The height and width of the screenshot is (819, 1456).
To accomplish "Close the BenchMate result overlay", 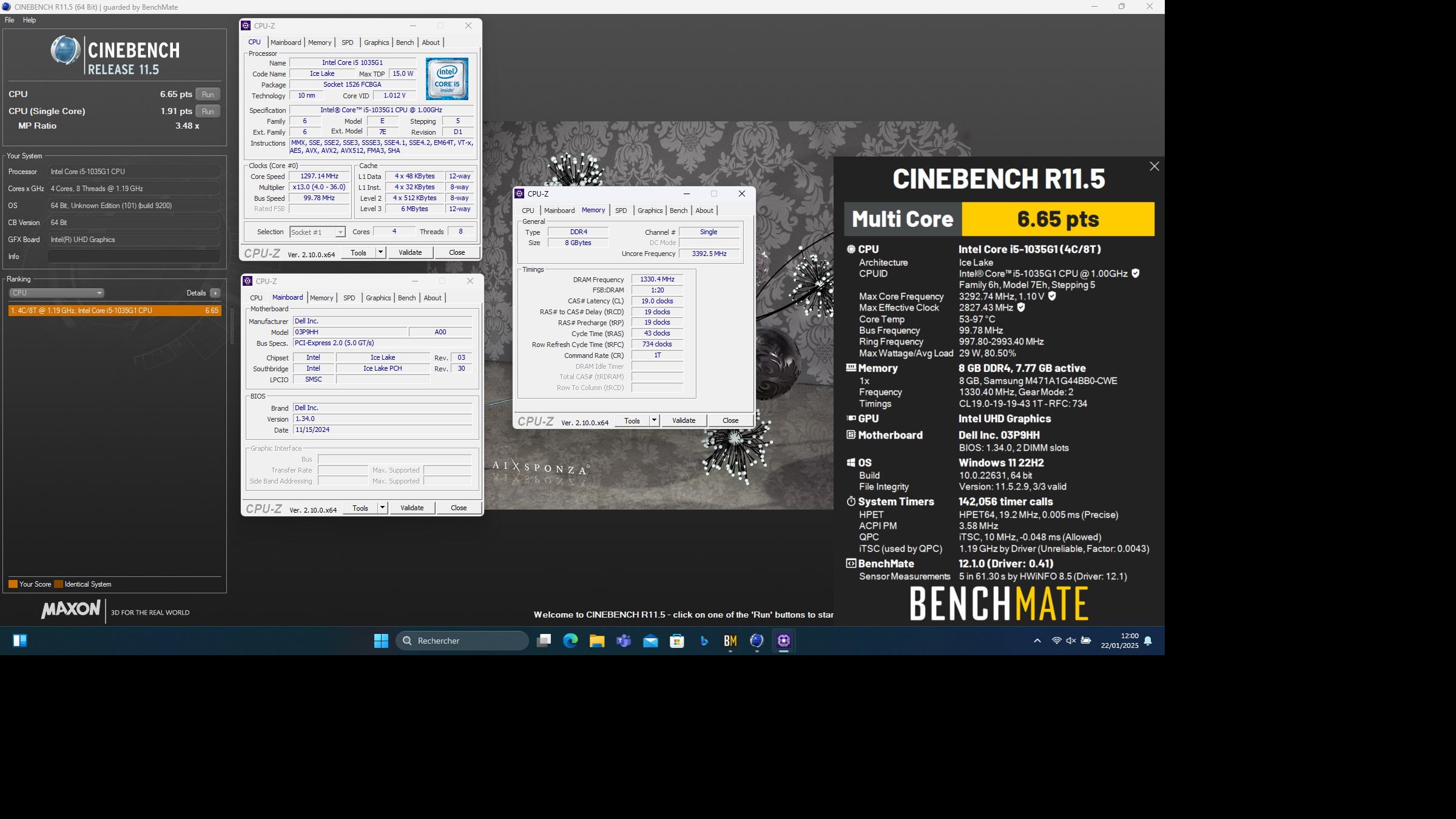I will [1154, 166].
